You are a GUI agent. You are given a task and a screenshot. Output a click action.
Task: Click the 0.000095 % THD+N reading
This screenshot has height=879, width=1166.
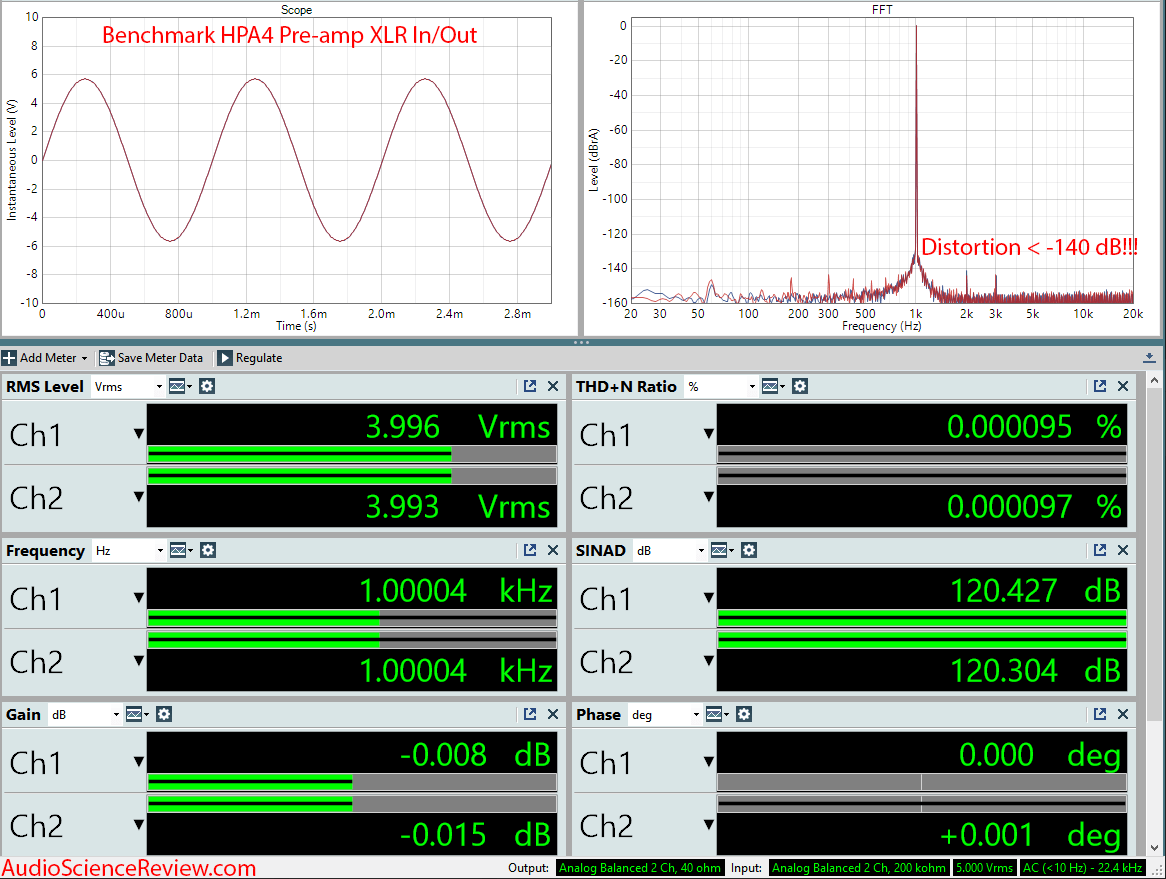tap(1034, 427)
